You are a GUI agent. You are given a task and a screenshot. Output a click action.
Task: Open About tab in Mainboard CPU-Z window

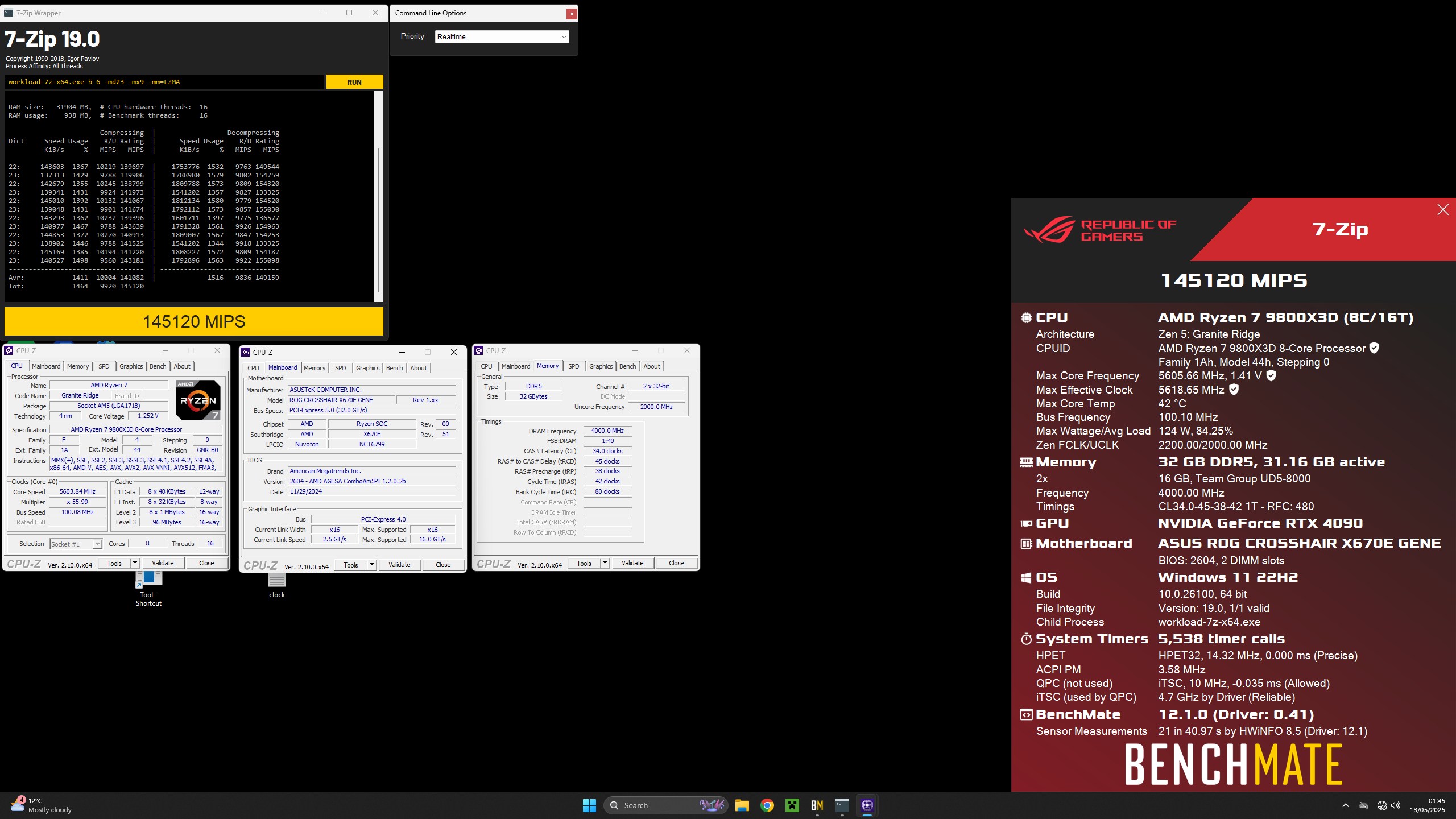point(419,368)
